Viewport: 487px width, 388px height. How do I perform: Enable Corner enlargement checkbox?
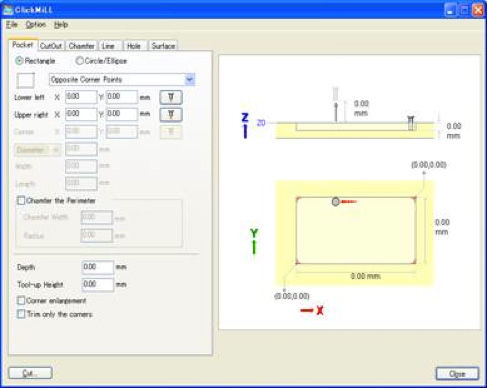(x=21, y=300)
